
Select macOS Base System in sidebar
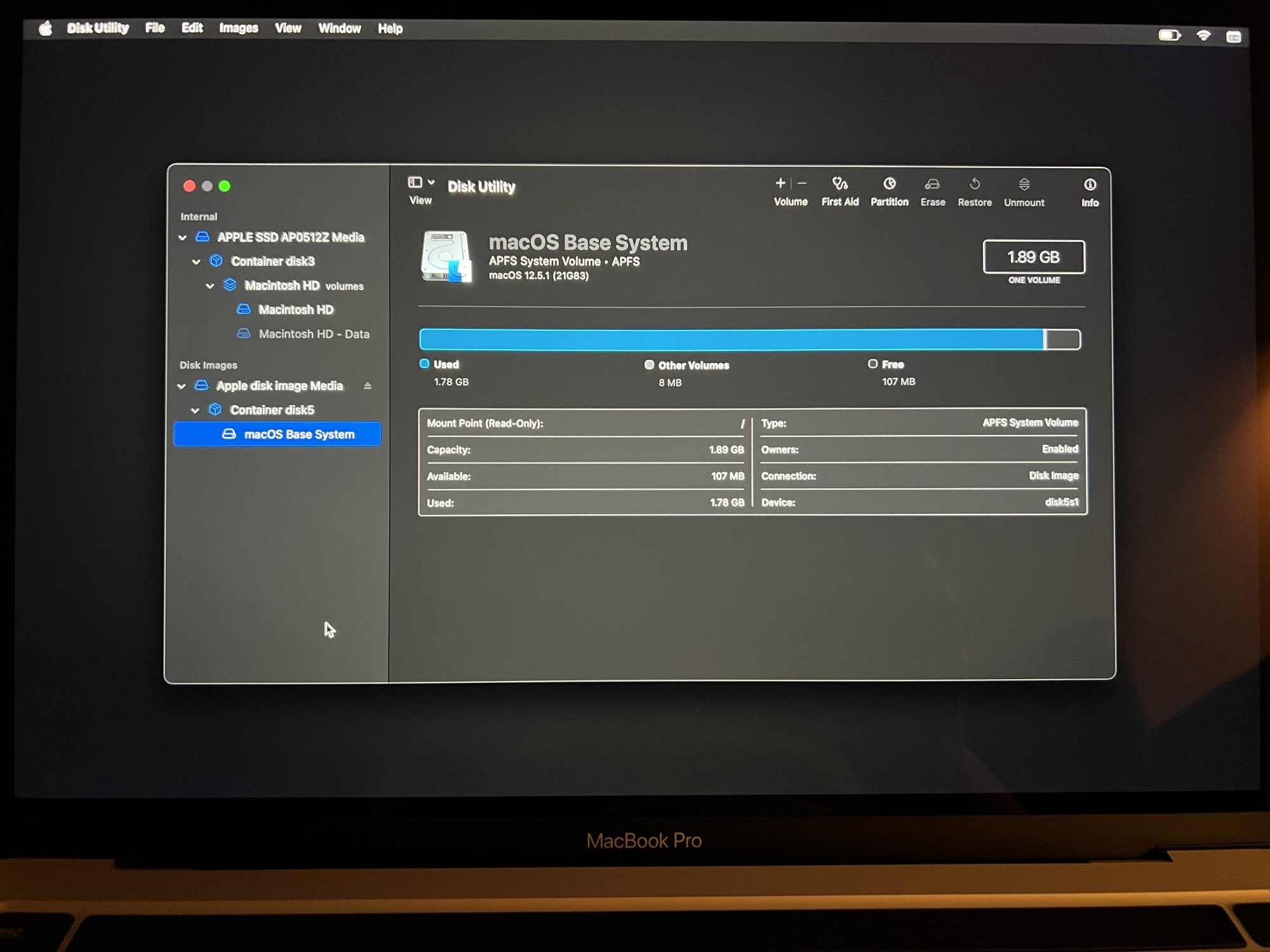[x=277, y=434]
